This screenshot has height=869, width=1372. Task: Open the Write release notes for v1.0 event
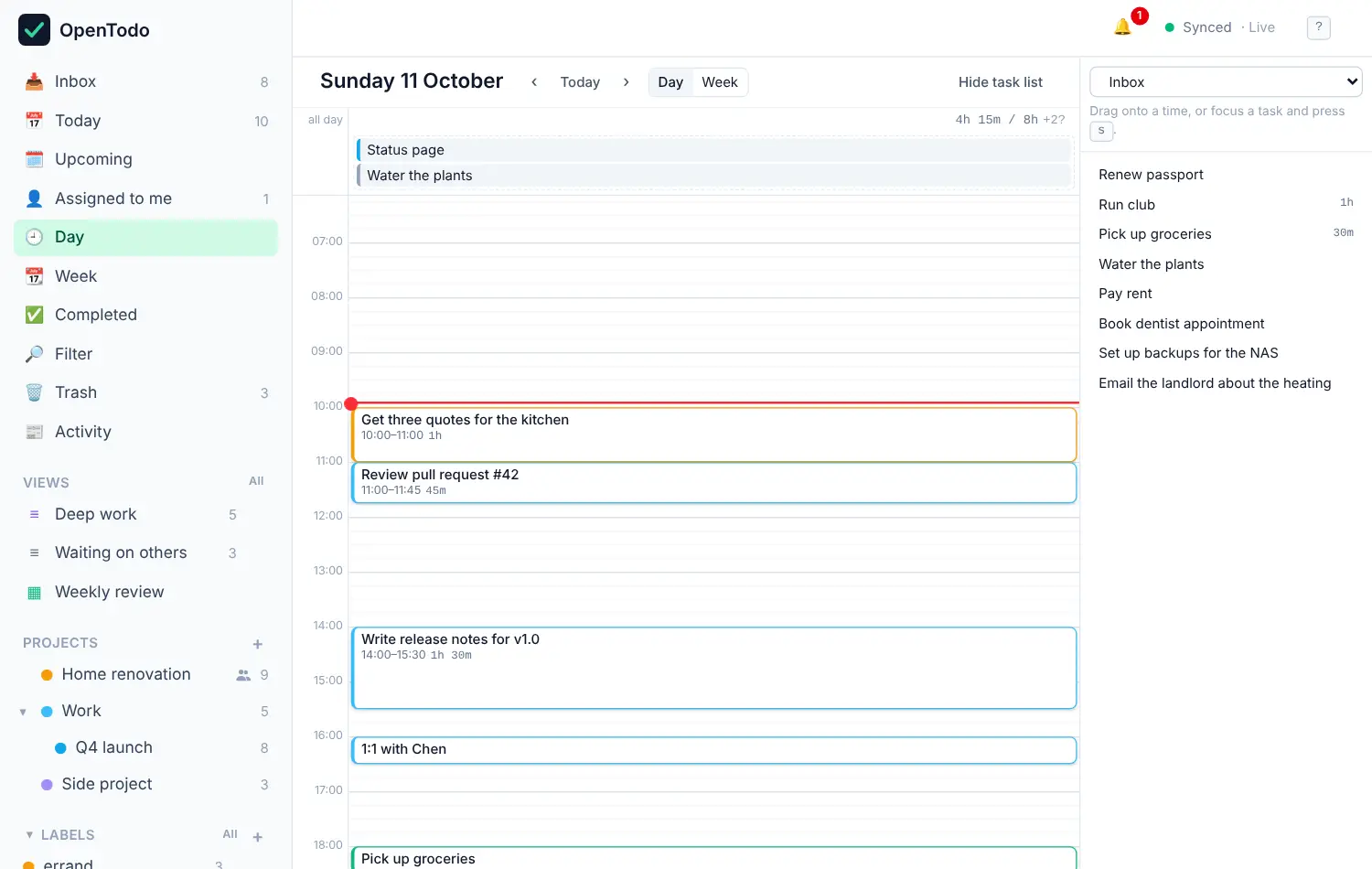point(713,668)
